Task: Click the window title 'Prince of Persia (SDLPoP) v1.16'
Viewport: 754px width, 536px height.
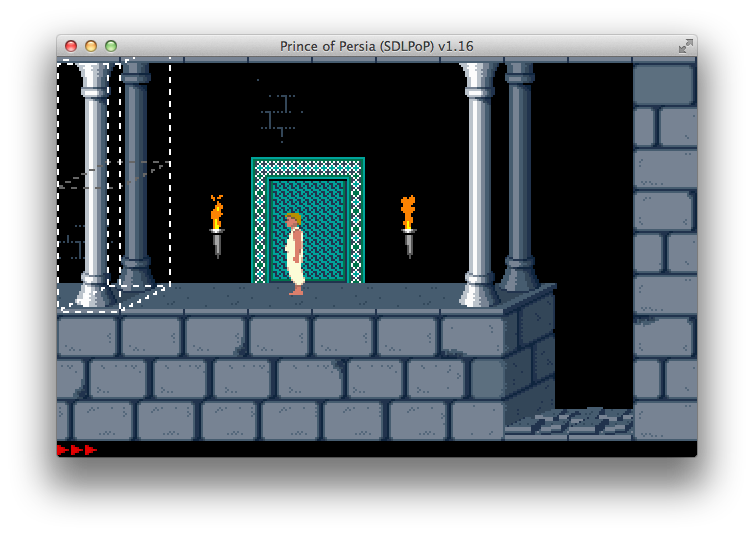Action: coord(377,46)
